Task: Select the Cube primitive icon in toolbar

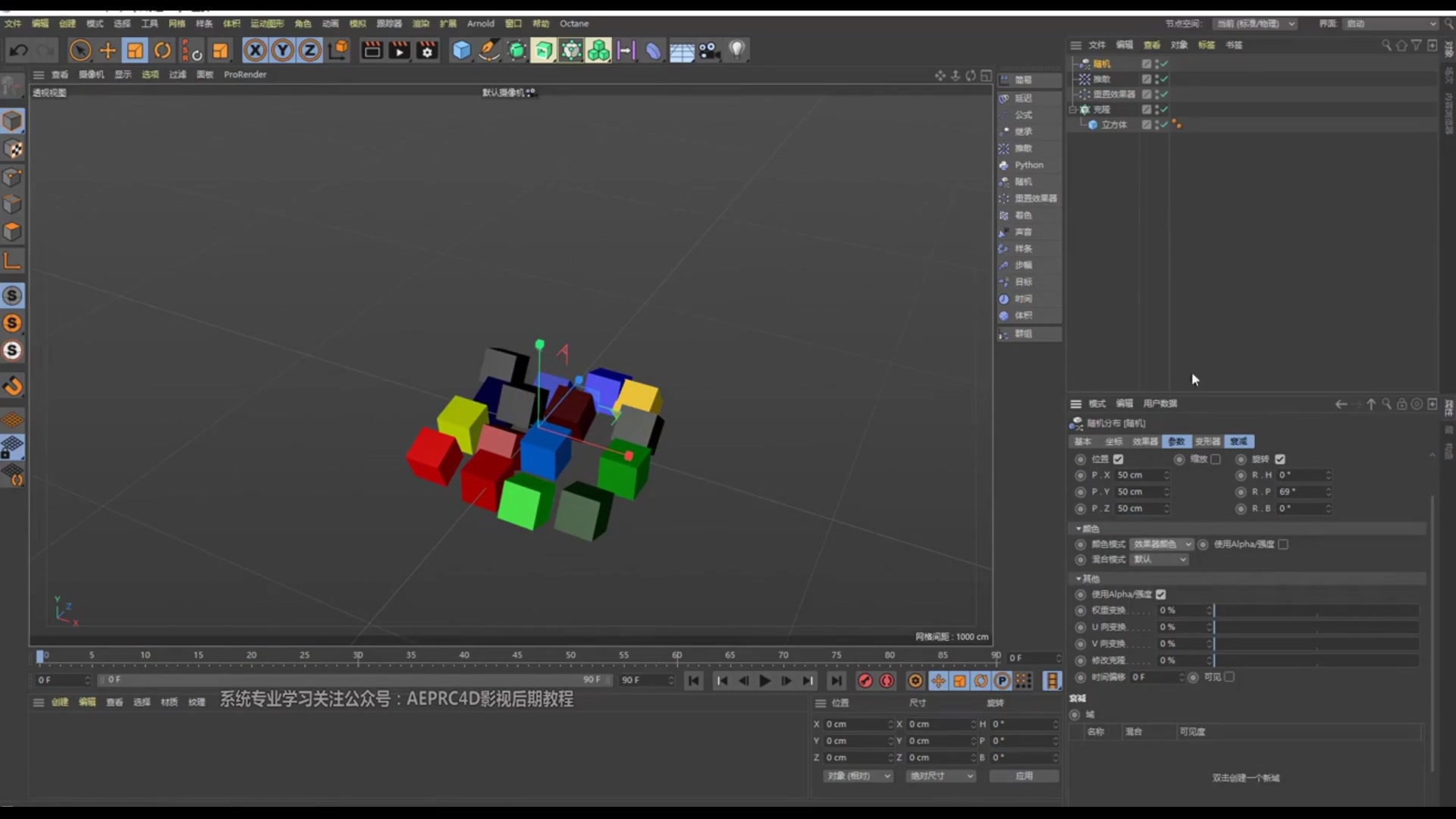Action: tap(461, 50)
